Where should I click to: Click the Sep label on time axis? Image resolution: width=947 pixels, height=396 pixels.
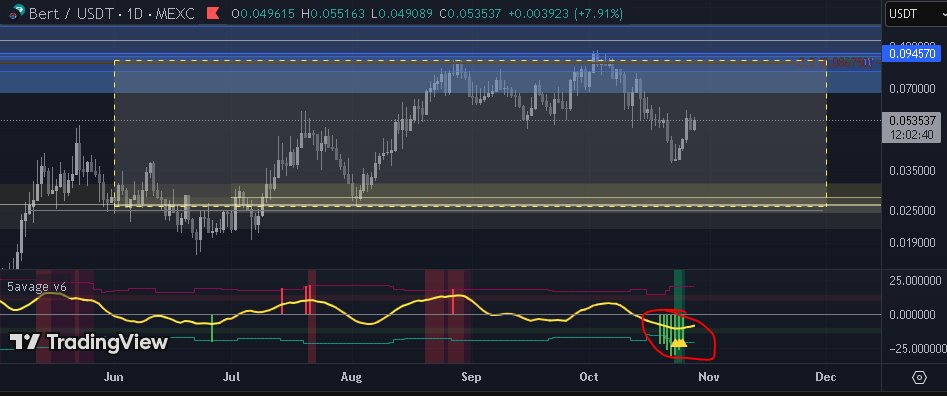(x=471, y=377)
